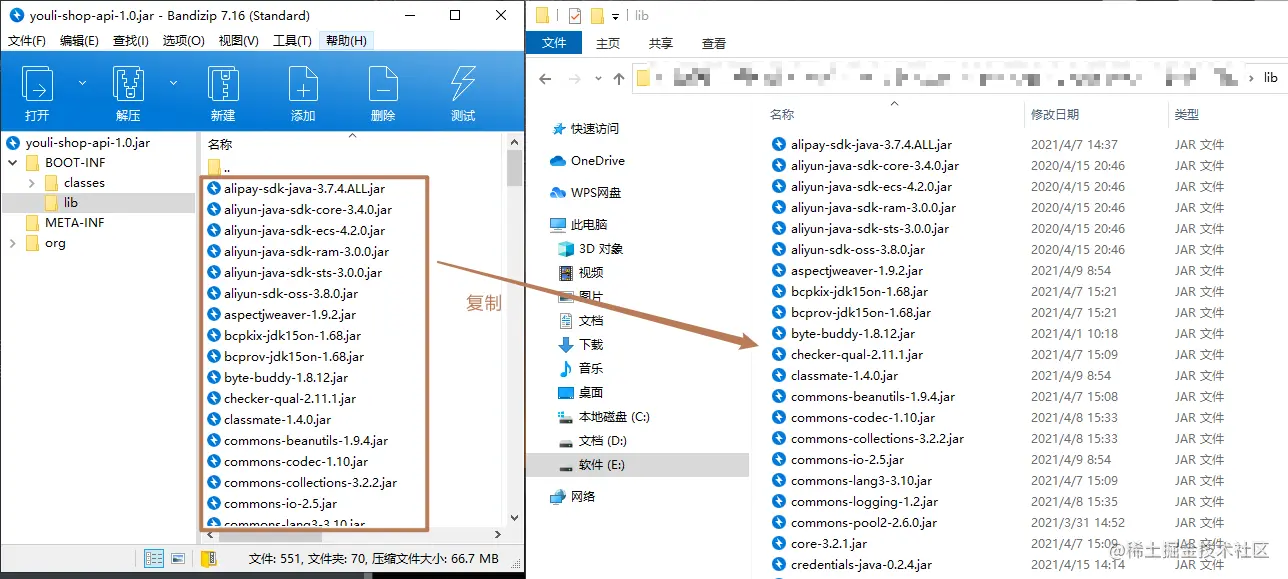The width and height of the screenshot is (1288, 579).
Task: Click the 名称 column header in Bandizip
Action: tap(220, 144)
